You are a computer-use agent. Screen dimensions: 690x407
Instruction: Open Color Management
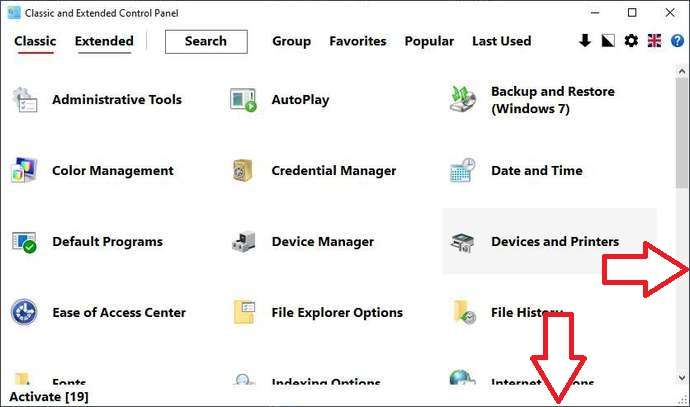[112, 171]
